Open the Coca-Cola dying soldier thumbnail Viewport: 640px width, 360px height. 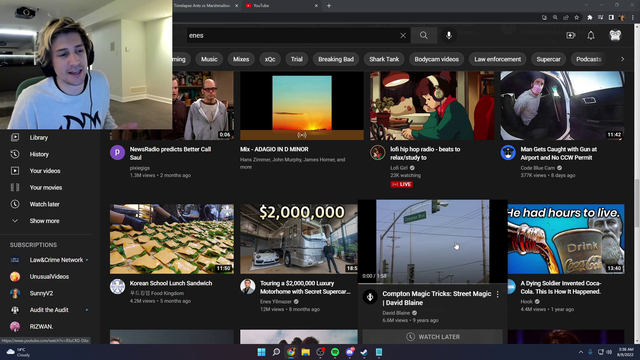tap(566, 239)
